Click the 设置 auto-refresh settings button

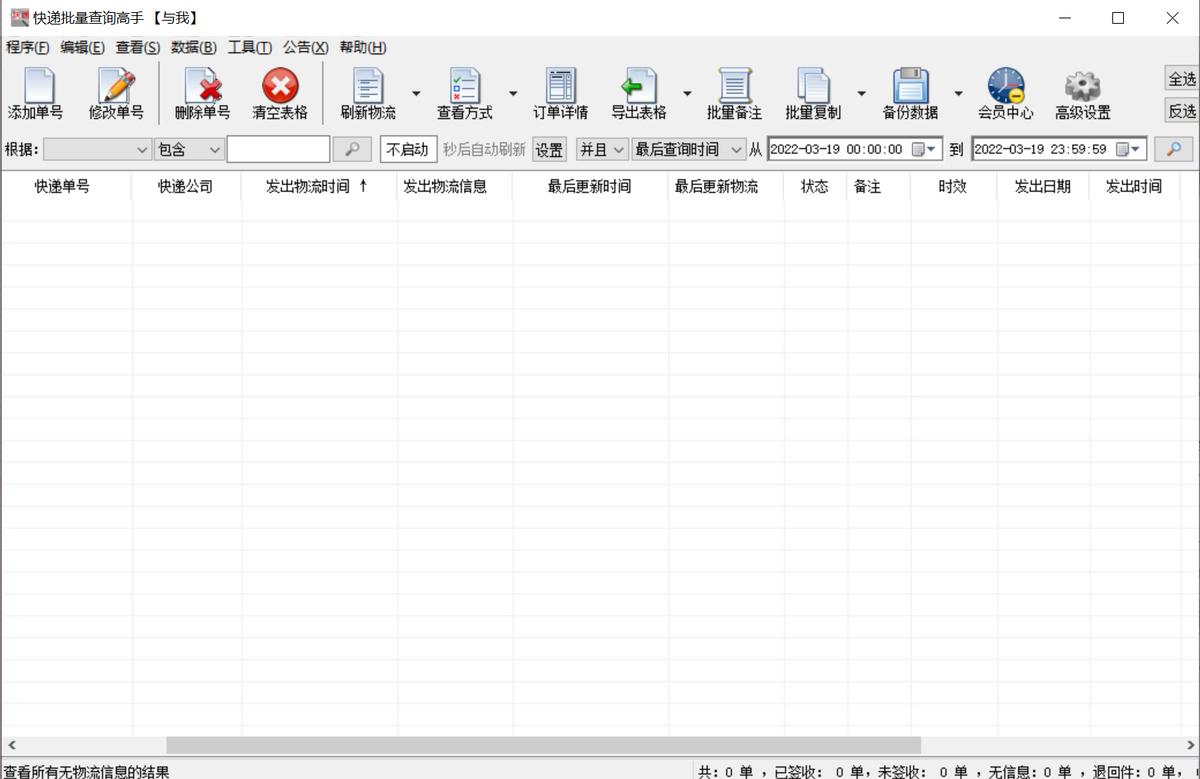pos(549,149)
